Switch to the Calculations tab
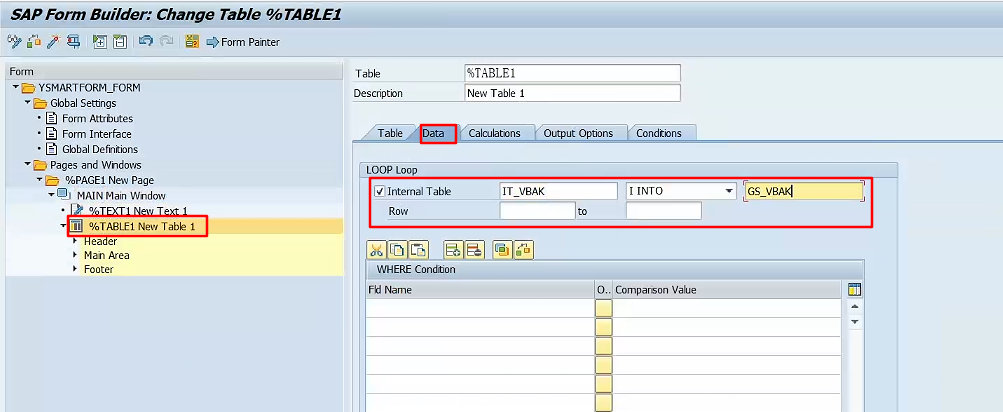Image resolution: width=1003 pixels, height=412 pixels. (494, 133)
